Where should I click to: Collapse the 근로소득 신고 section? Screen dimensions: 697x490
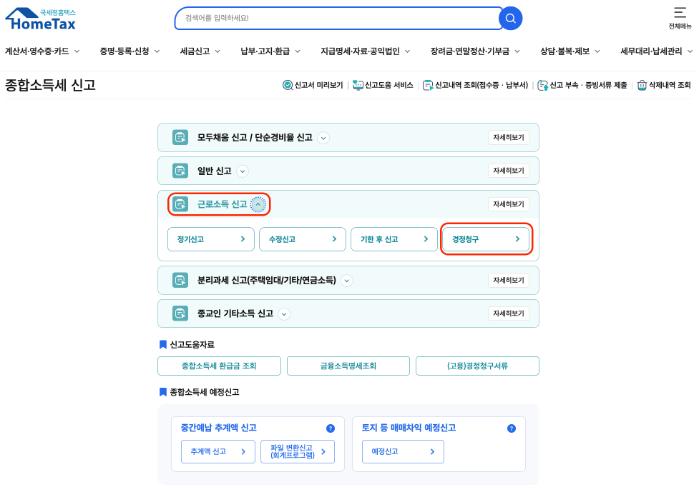pos(258,205)
